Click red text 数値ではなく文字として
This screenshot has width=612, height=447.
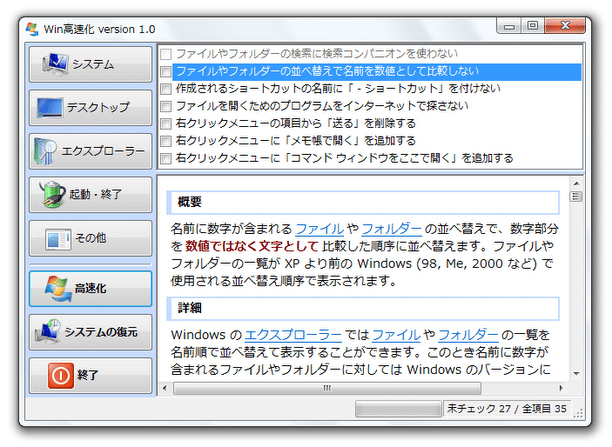pyautogui.click(x=252, y=246)
